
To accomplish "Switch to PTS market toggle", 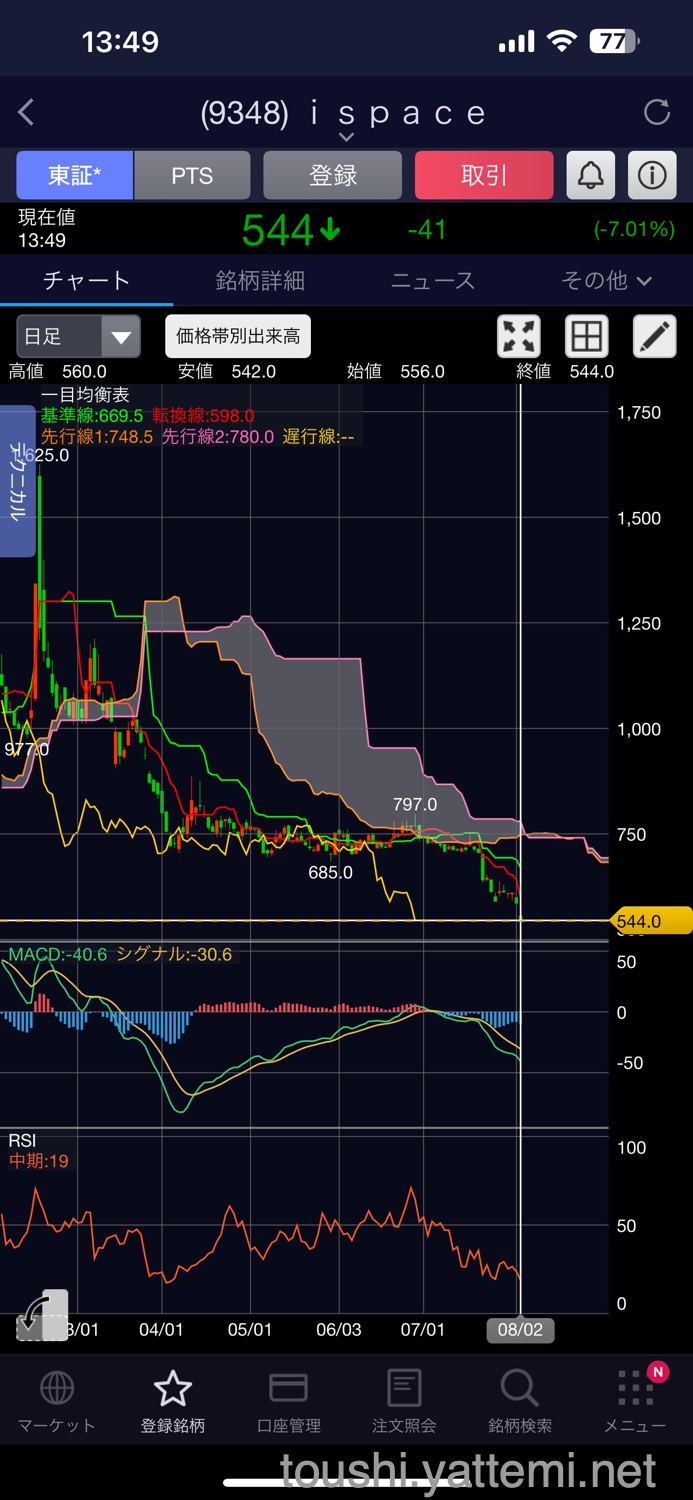I will (x=192, y=176).
